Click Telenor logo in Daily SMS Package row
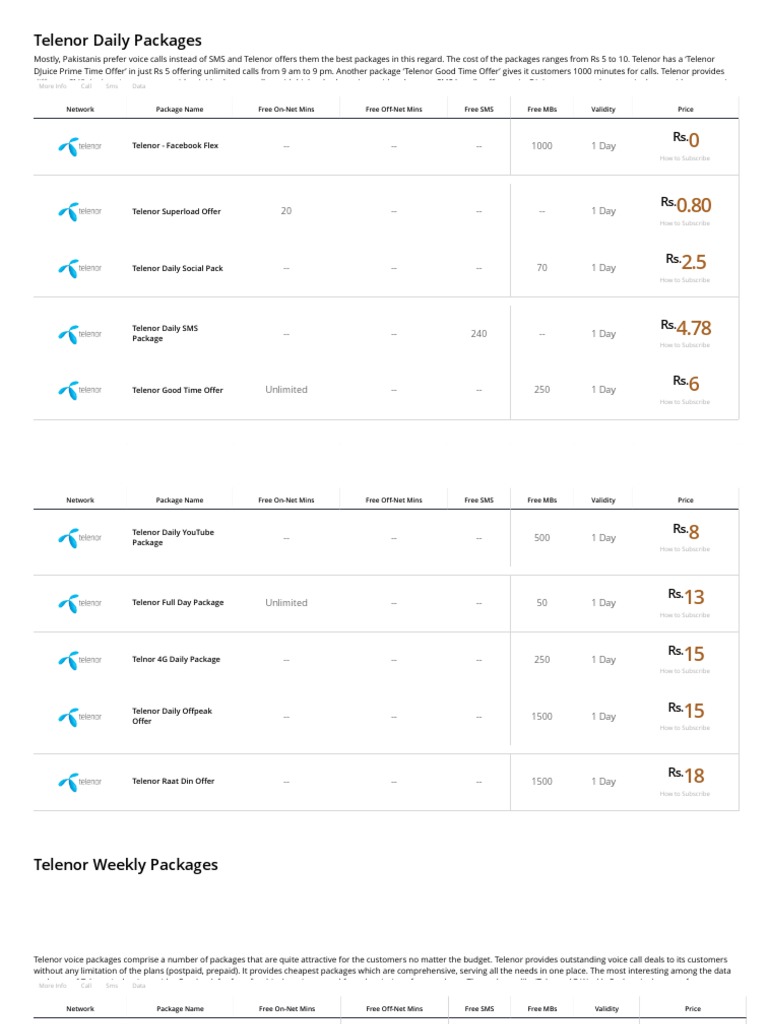This screenshot has width=768, height=1024. pyautogui.click(x=80, y=334)
